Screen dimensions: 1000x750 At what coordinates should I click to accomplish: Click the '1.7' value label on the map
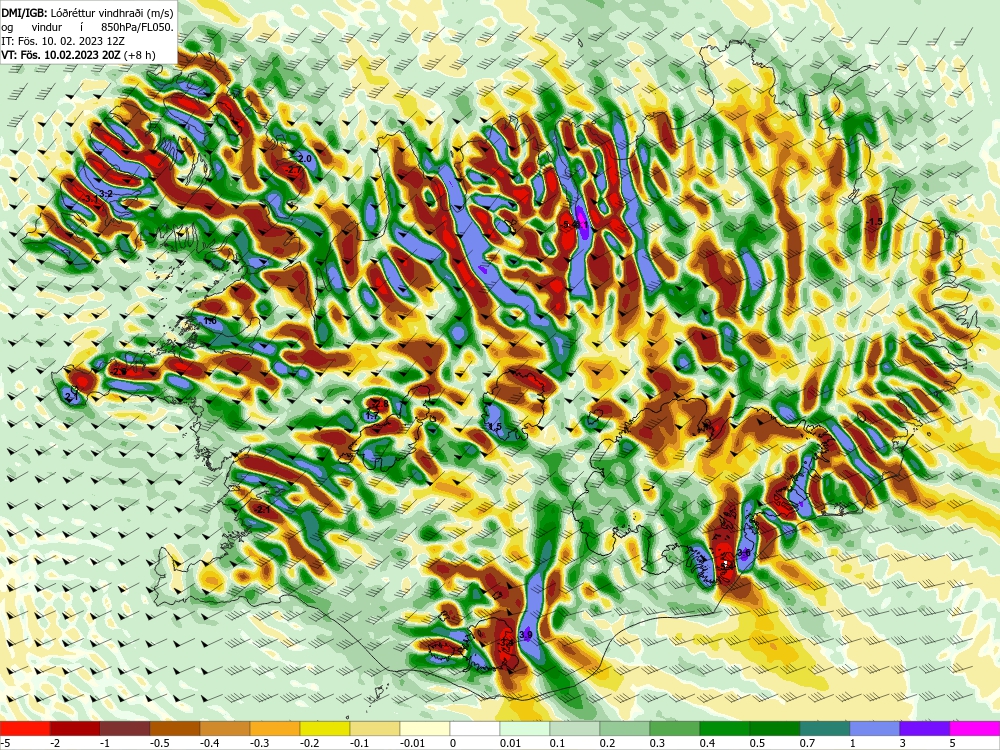coord(372,416)
